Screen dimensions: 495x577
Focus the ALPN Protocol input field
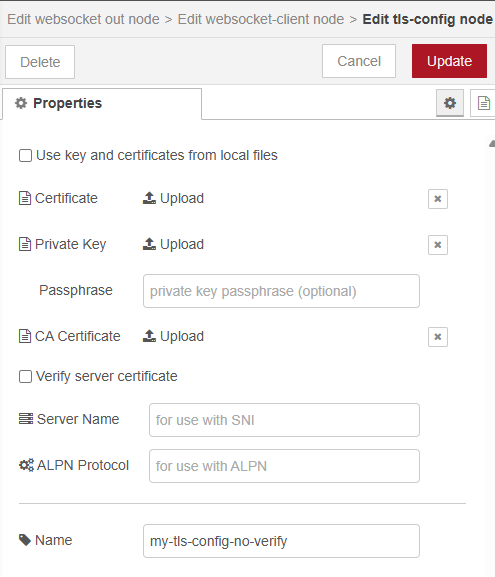tap(284, 466)
